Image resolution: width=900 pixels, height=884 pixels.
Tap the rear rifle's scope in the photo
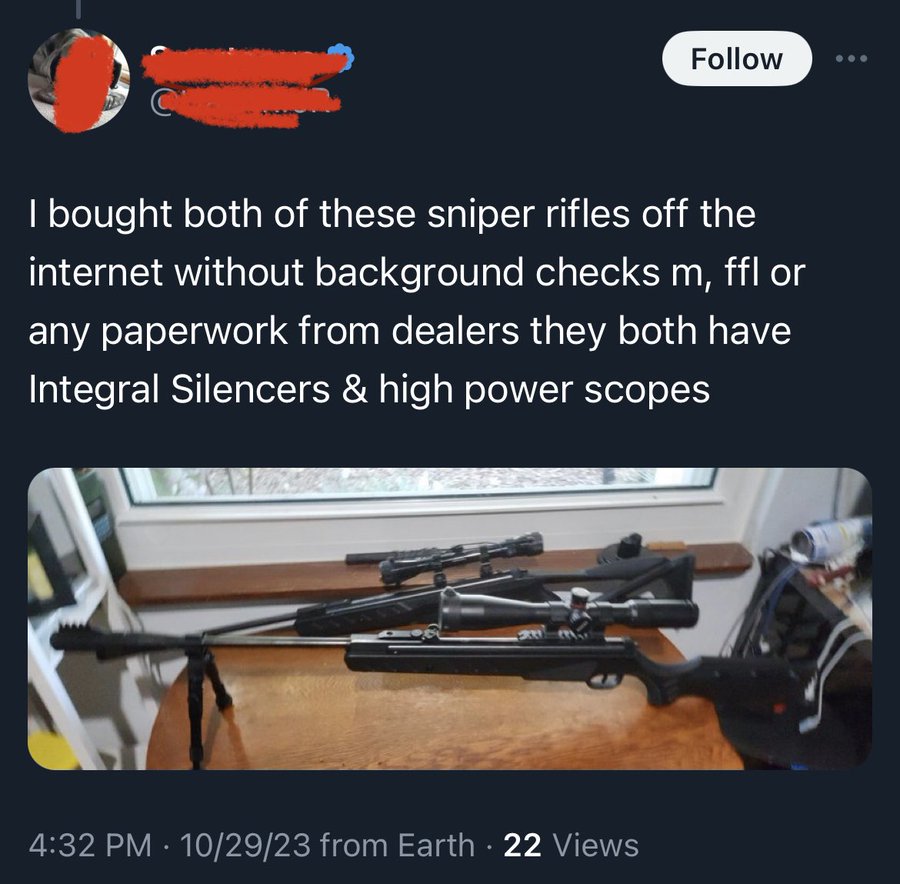[x=445, y=554]
